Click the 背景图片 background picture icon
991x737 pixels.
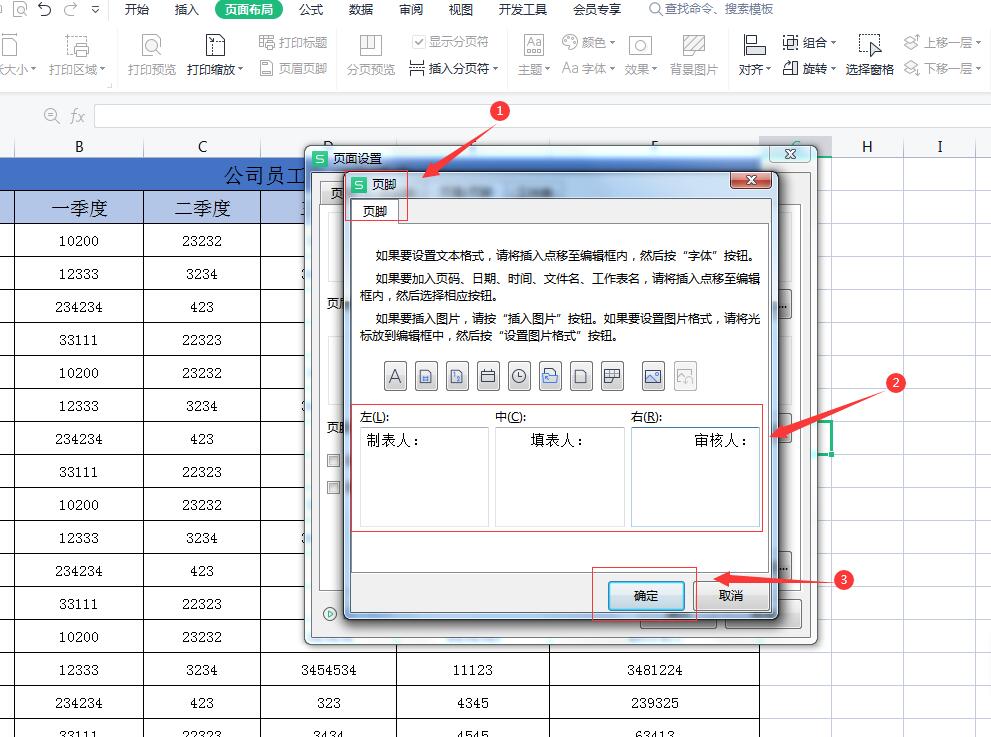(694, 55)
